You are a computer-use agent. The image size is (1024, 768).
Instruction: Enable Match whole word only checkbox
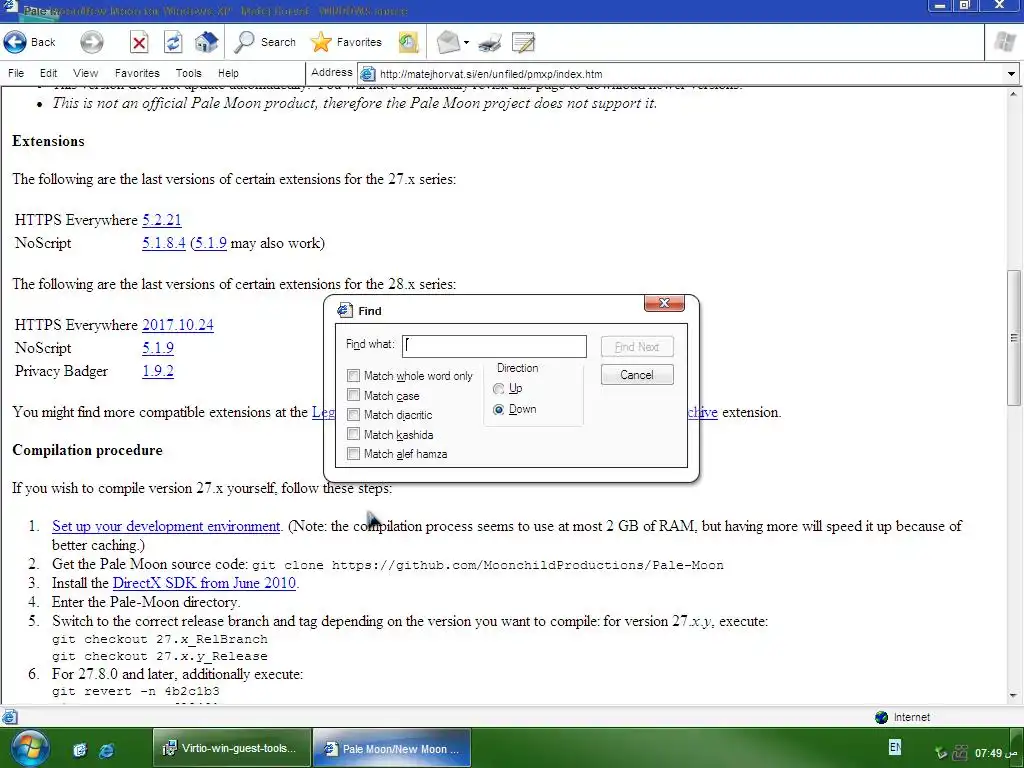pyautogui.click(x=353, y=376)
